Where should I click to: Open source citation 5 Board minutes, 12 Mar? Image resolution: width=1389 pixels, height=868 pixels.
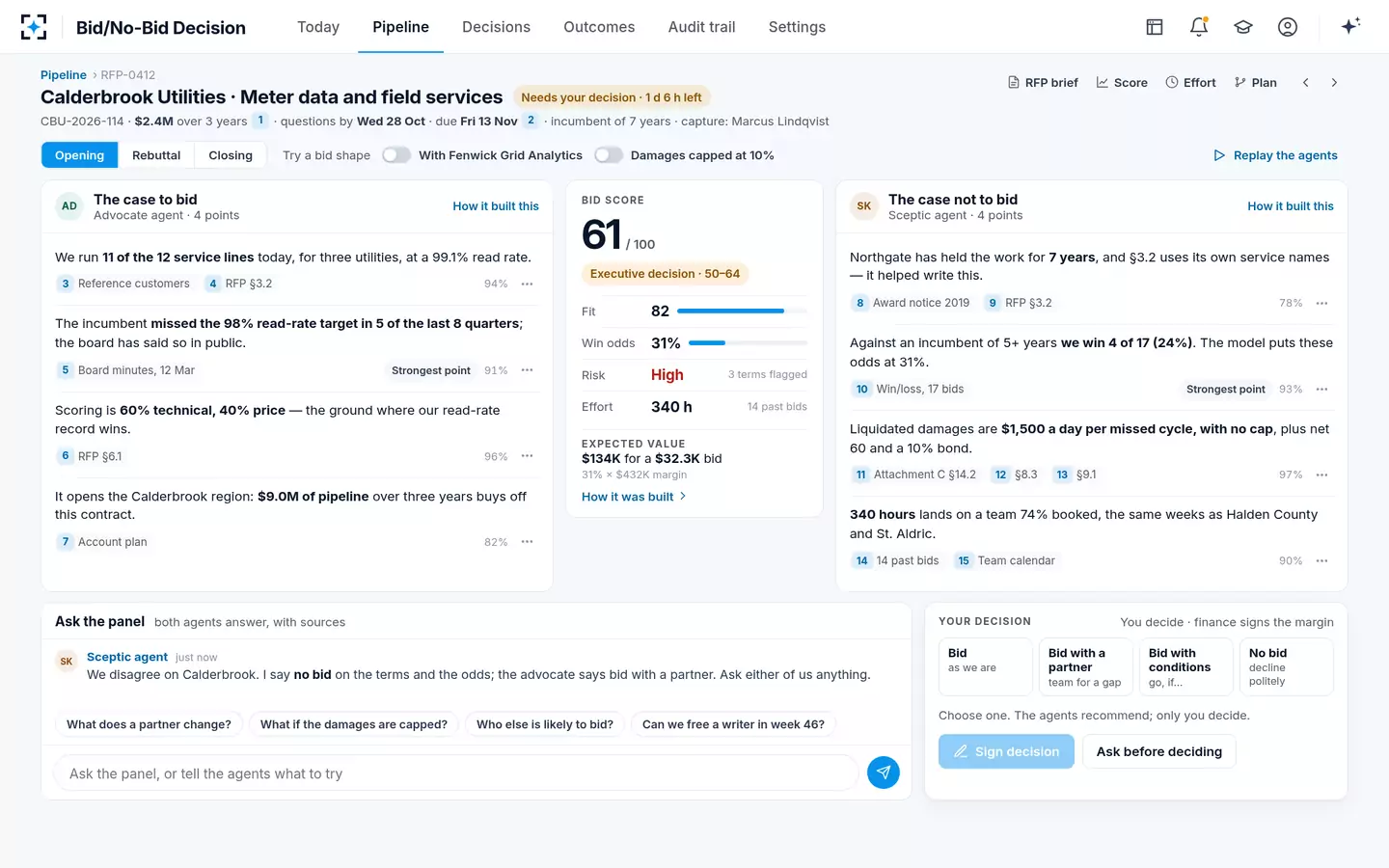pos(126,370)
